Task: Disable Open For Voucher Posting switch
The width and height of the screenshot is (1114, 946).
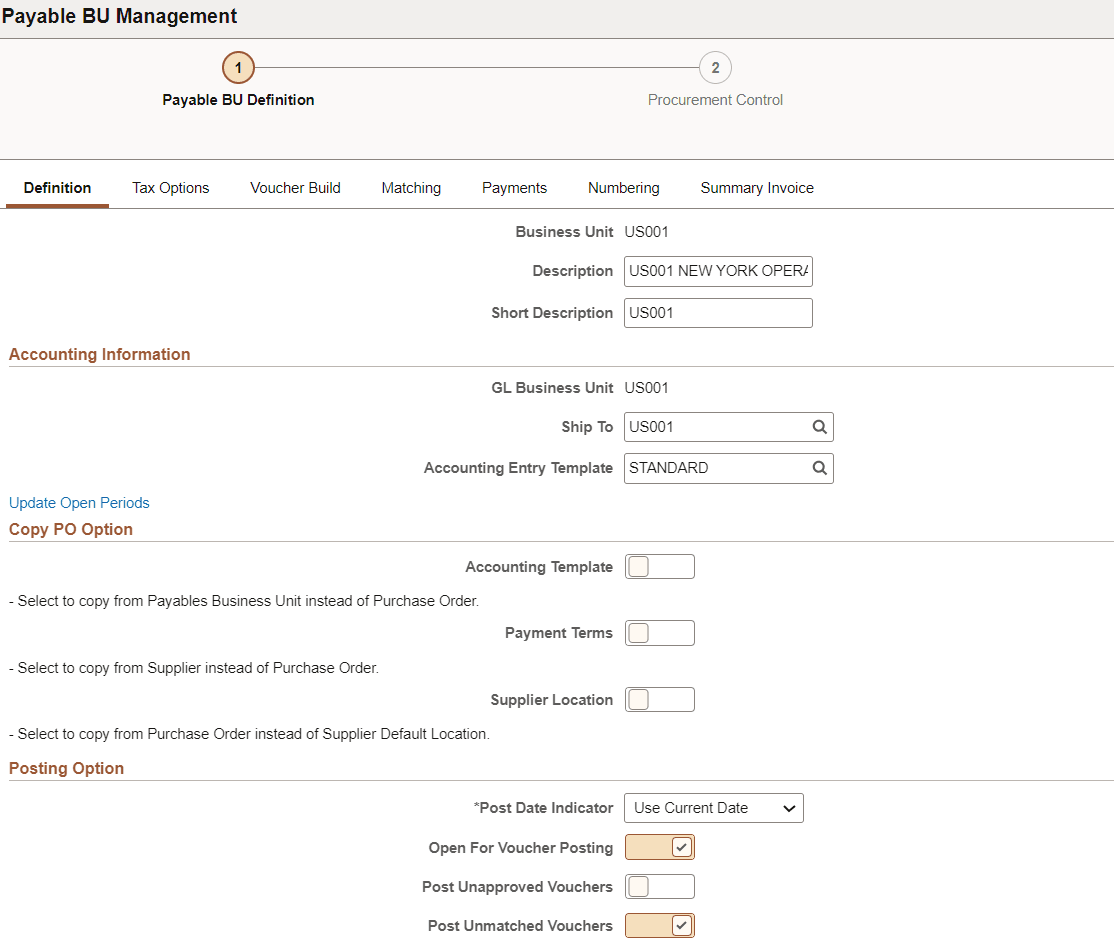Action: [x=659, y=847]
